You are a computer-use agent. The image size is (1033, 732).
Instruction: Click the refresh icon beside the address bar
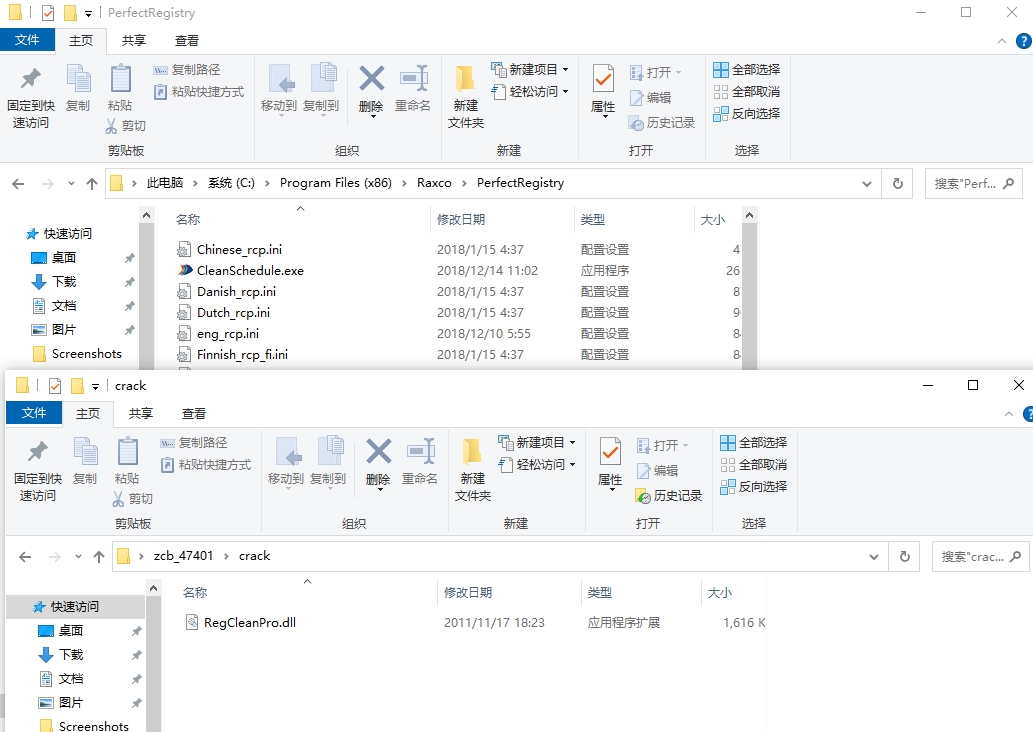click(x=904, y=556)
